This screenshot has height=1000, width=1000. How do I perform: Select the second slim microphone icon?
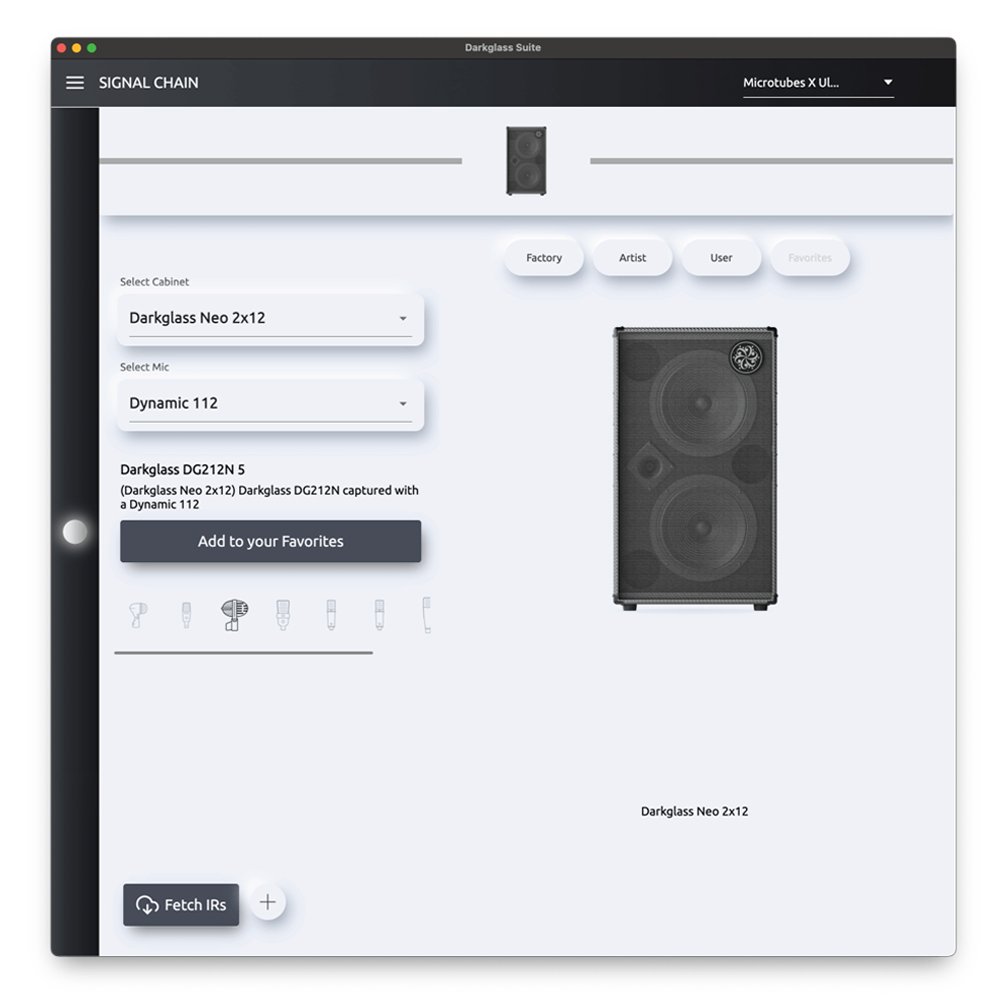(186, 615)
